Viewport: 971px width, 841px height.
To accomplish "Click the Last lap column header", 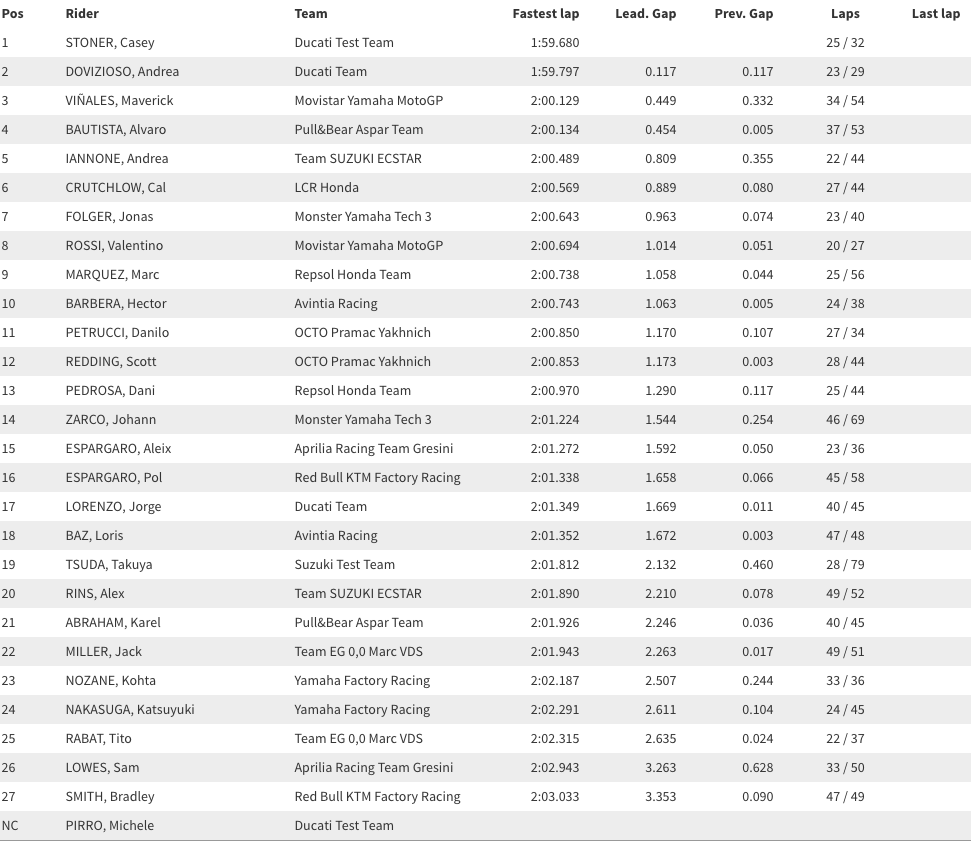I will click(x=935, y=14).
